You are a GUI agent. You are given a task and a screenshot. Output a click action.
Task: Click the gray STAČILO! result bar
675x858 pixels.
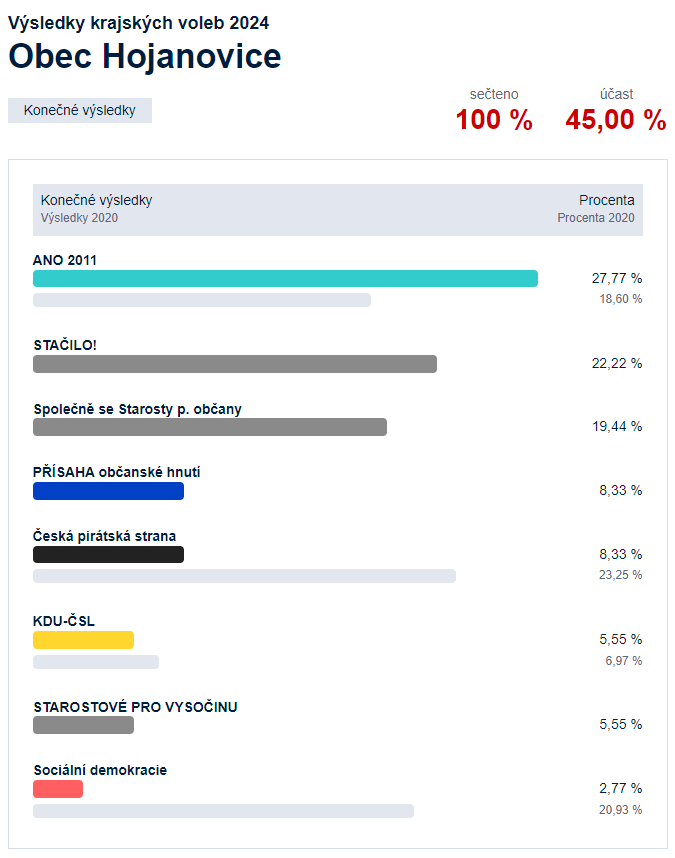click(x=235, y=364)
